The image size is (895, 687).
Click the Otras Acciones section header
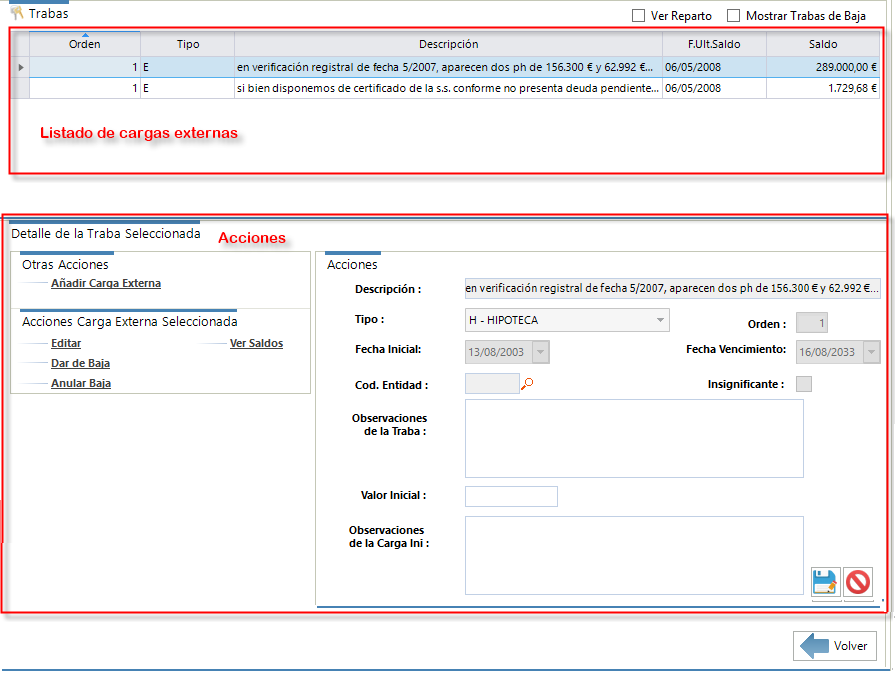(65, 264)
